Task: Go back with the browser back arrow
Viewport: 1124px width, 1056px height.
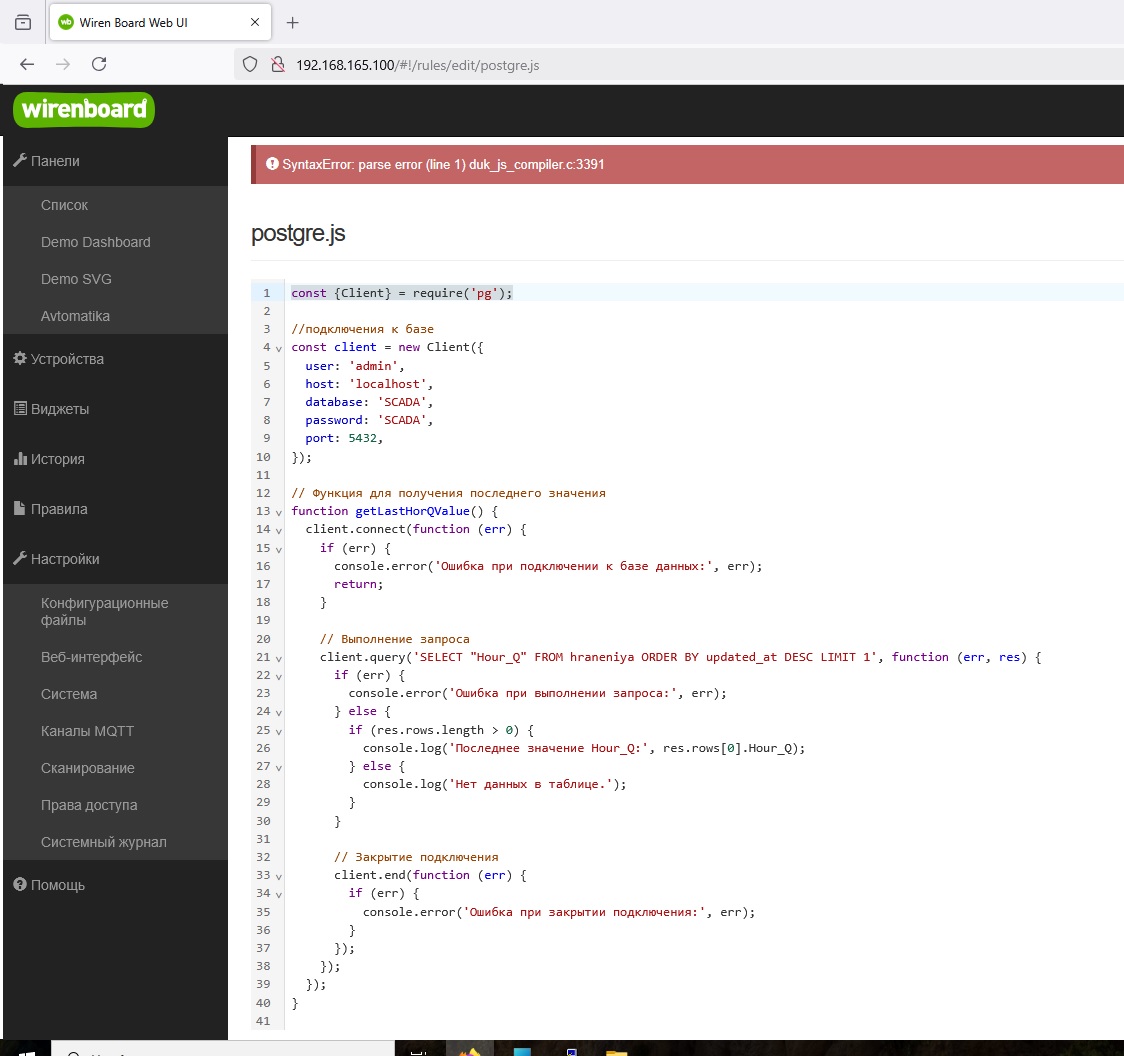Action: 27,65
